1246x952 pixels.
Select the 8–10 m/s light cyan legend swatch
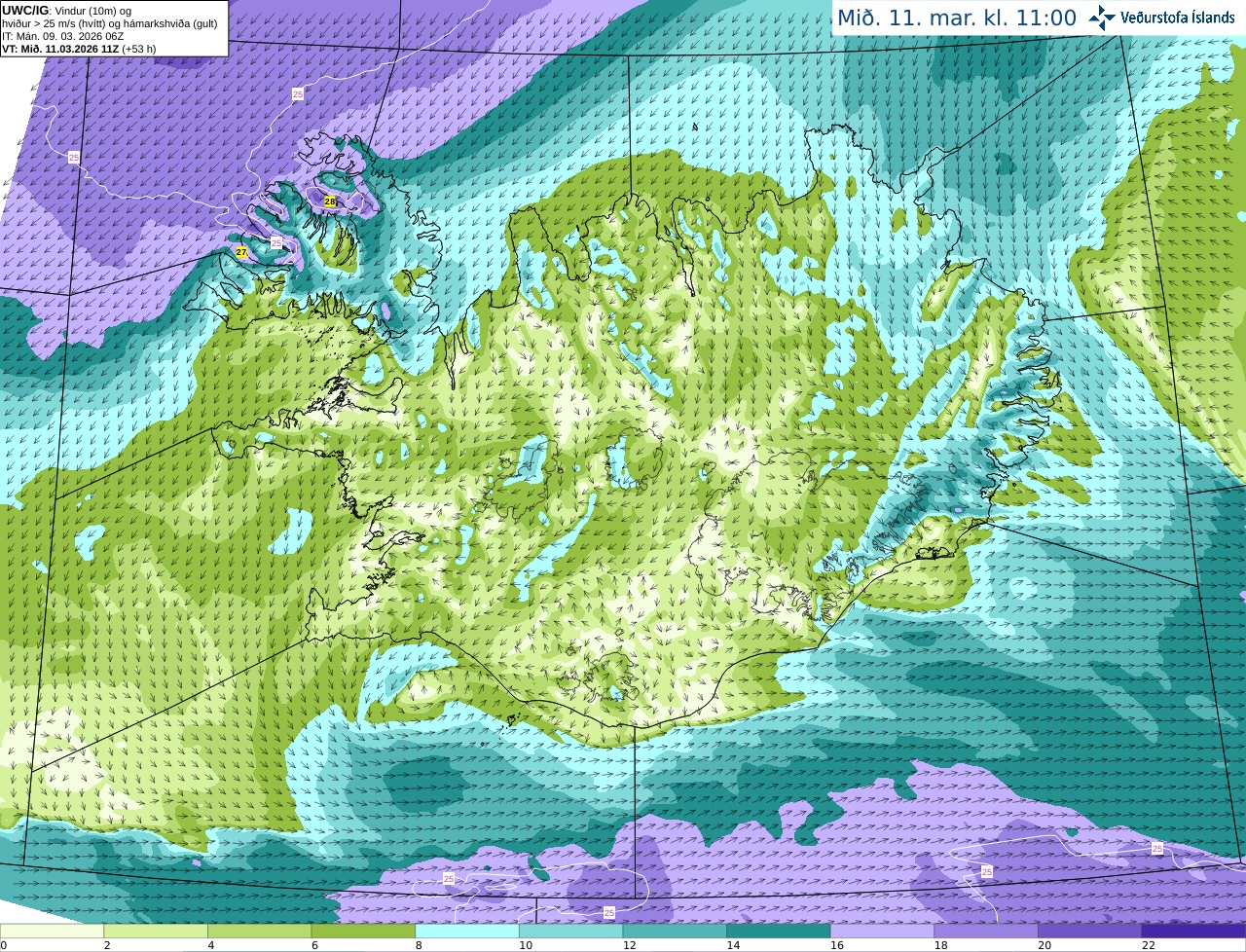(467, 931)
